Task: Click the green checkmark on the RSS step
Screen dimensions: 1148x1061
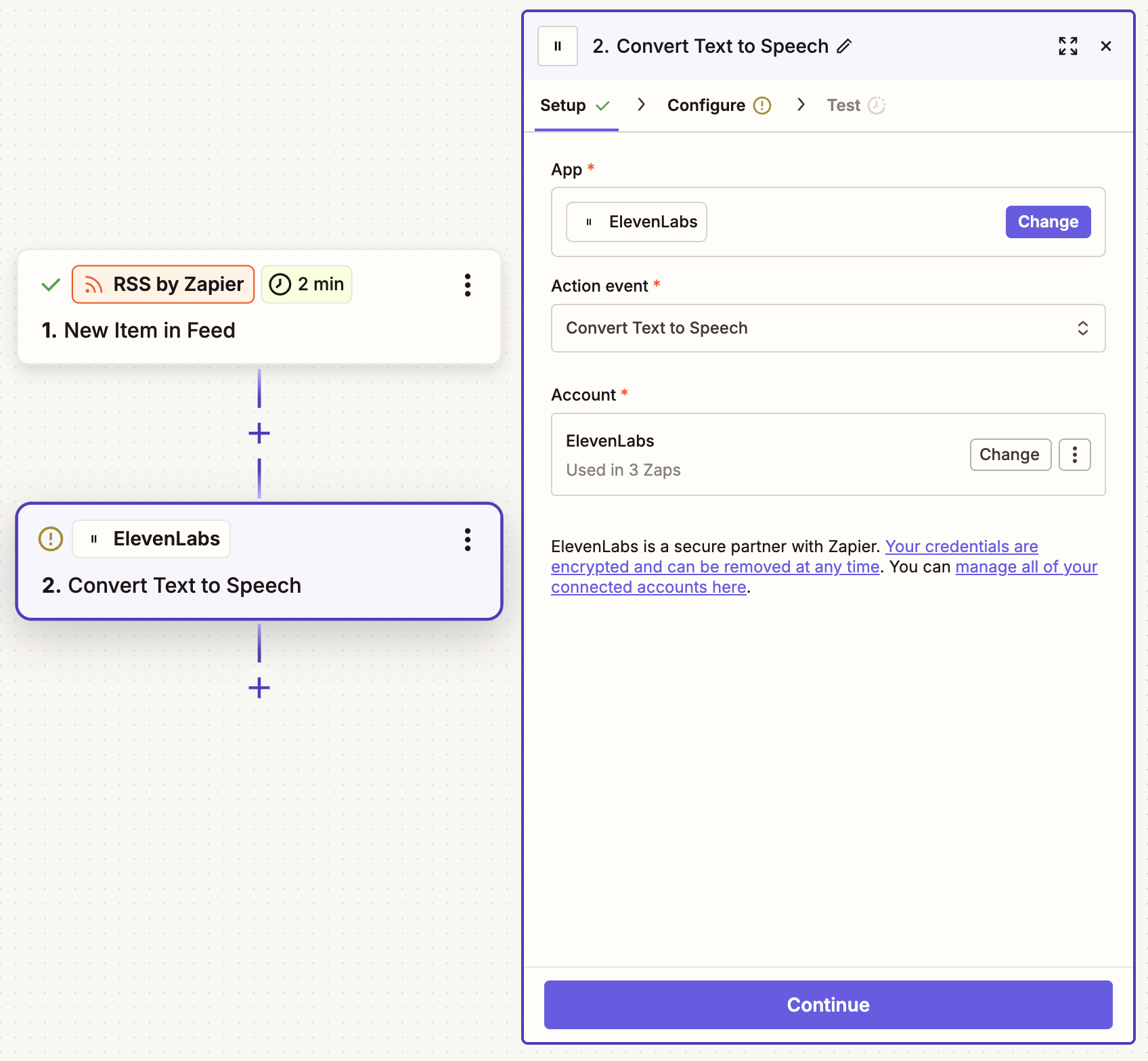Action: pos(50,284)
